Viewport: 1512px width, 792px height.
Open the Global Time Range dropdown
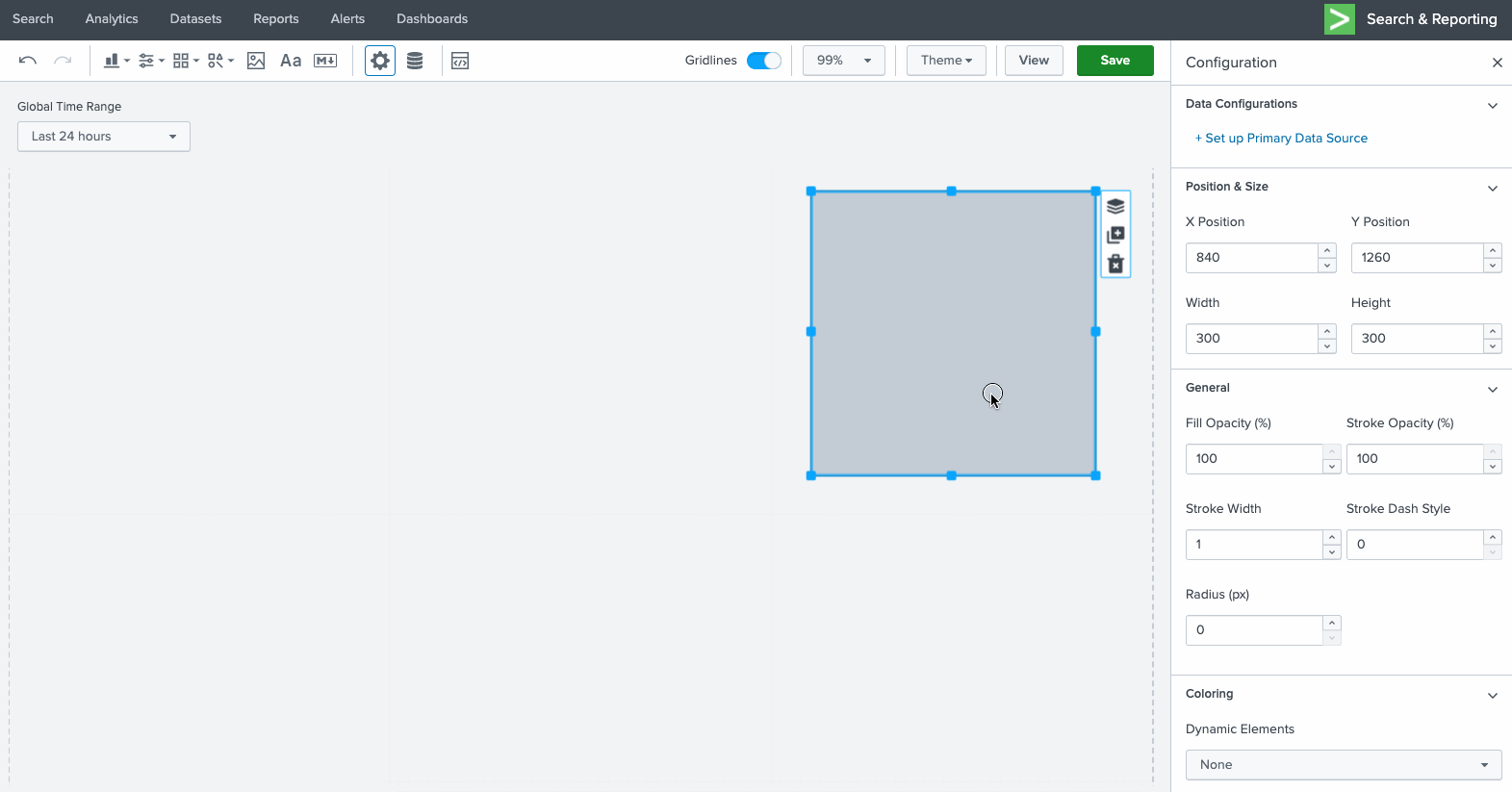tap(104, 137)
